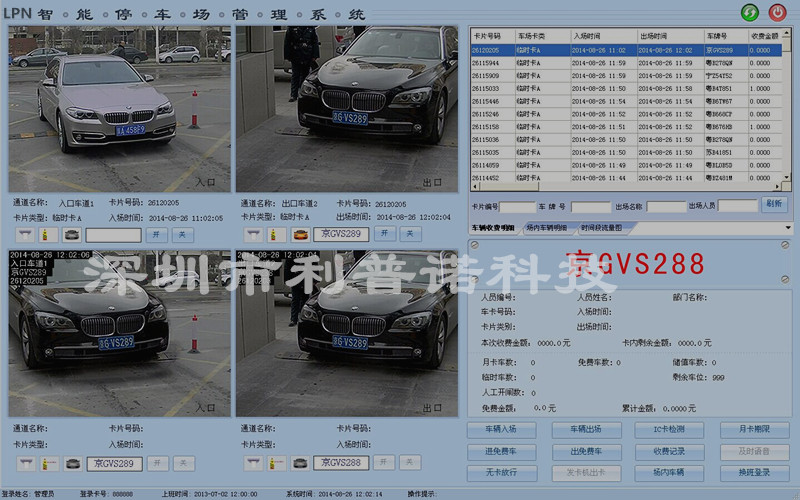800x500 pixels.
Task: Click the records table vertical scrollbar
Action: click(x=788, y=110)
